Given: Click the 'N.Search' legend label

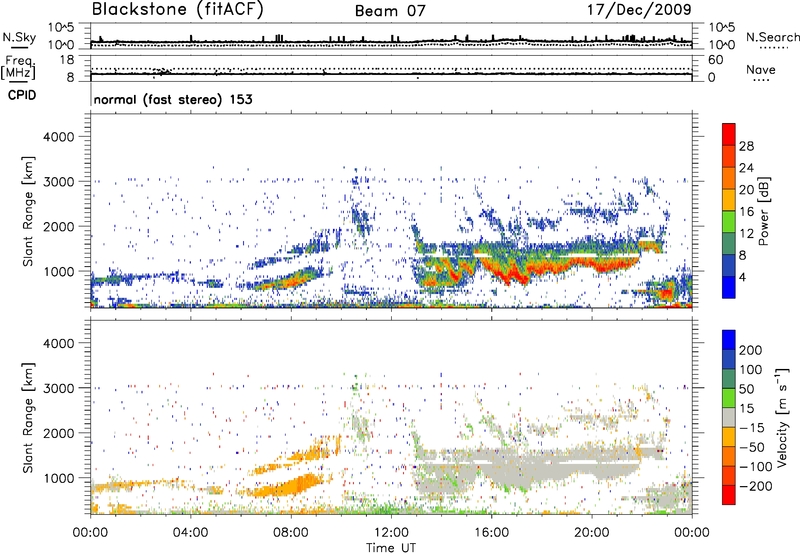Looking at the screenshot, I should coord(773,37).
